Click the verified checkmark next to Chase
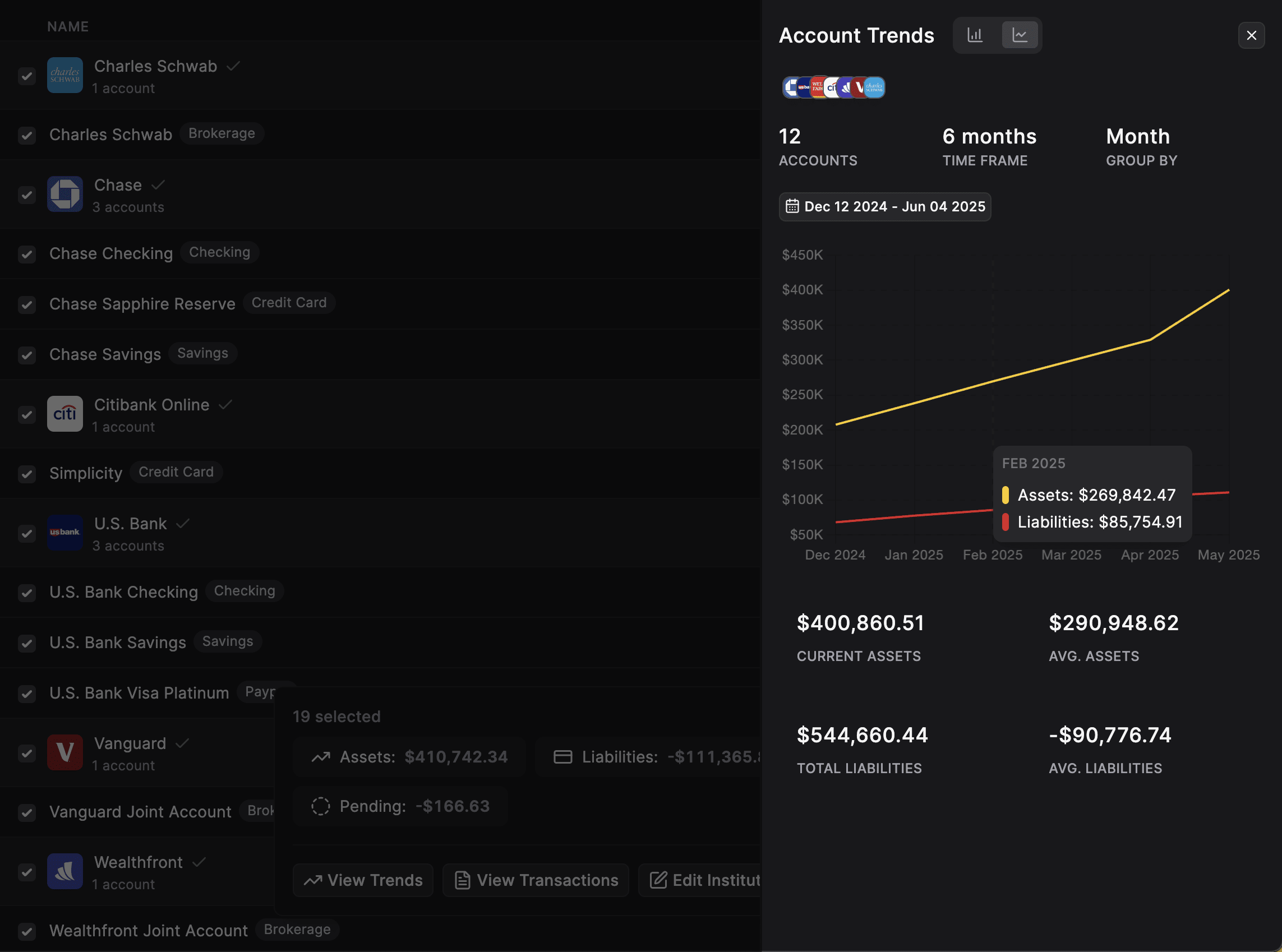Viewport: 1282px width, 952px height. pyautogui.click(x=158, y=185)
